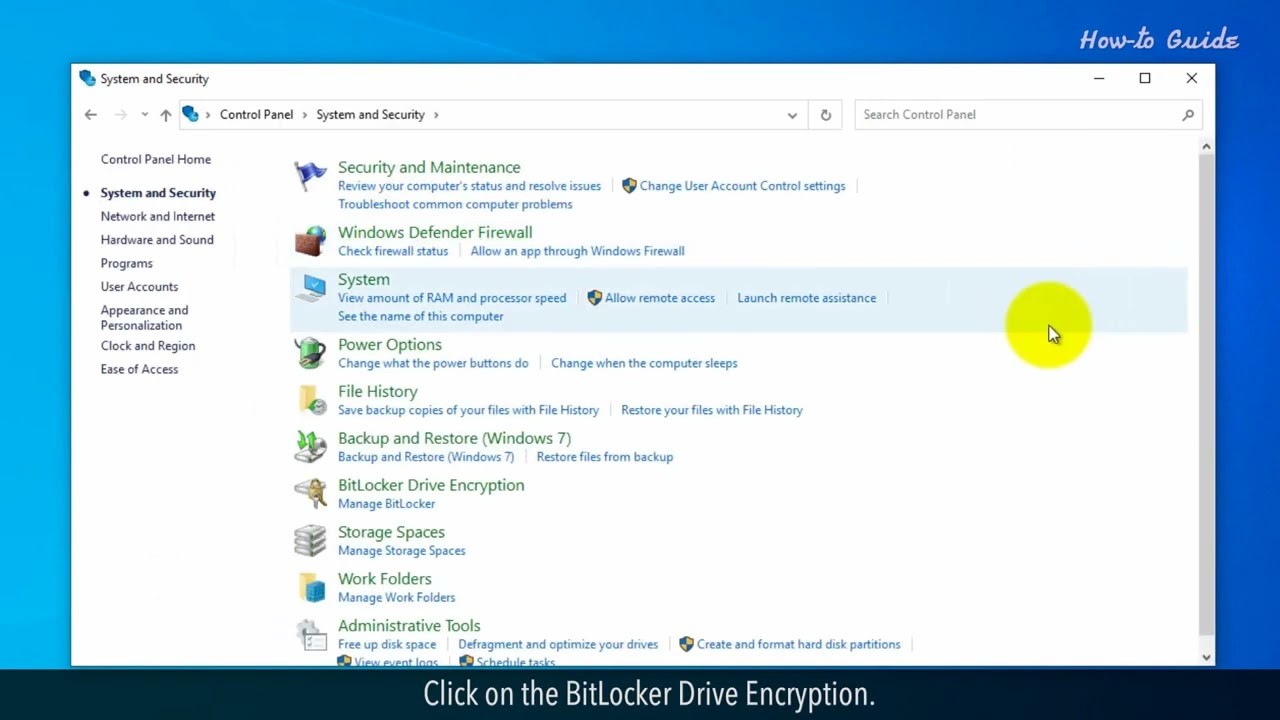This screenshot has width=1280, height=720.
Task: Open Control Panel Home
Action: coord(155,159)
